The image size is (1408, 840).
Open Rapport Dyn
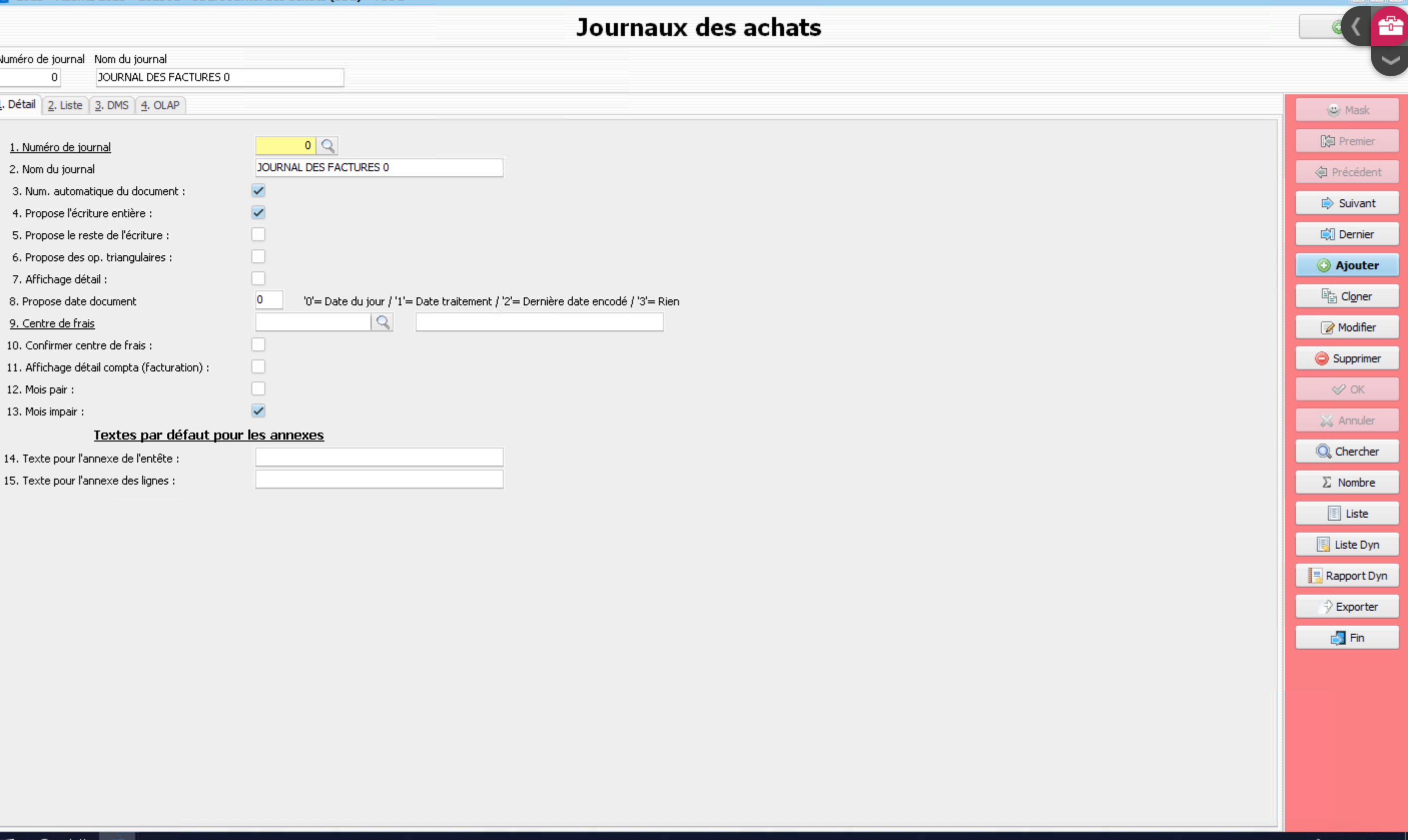click(1347, 576)
